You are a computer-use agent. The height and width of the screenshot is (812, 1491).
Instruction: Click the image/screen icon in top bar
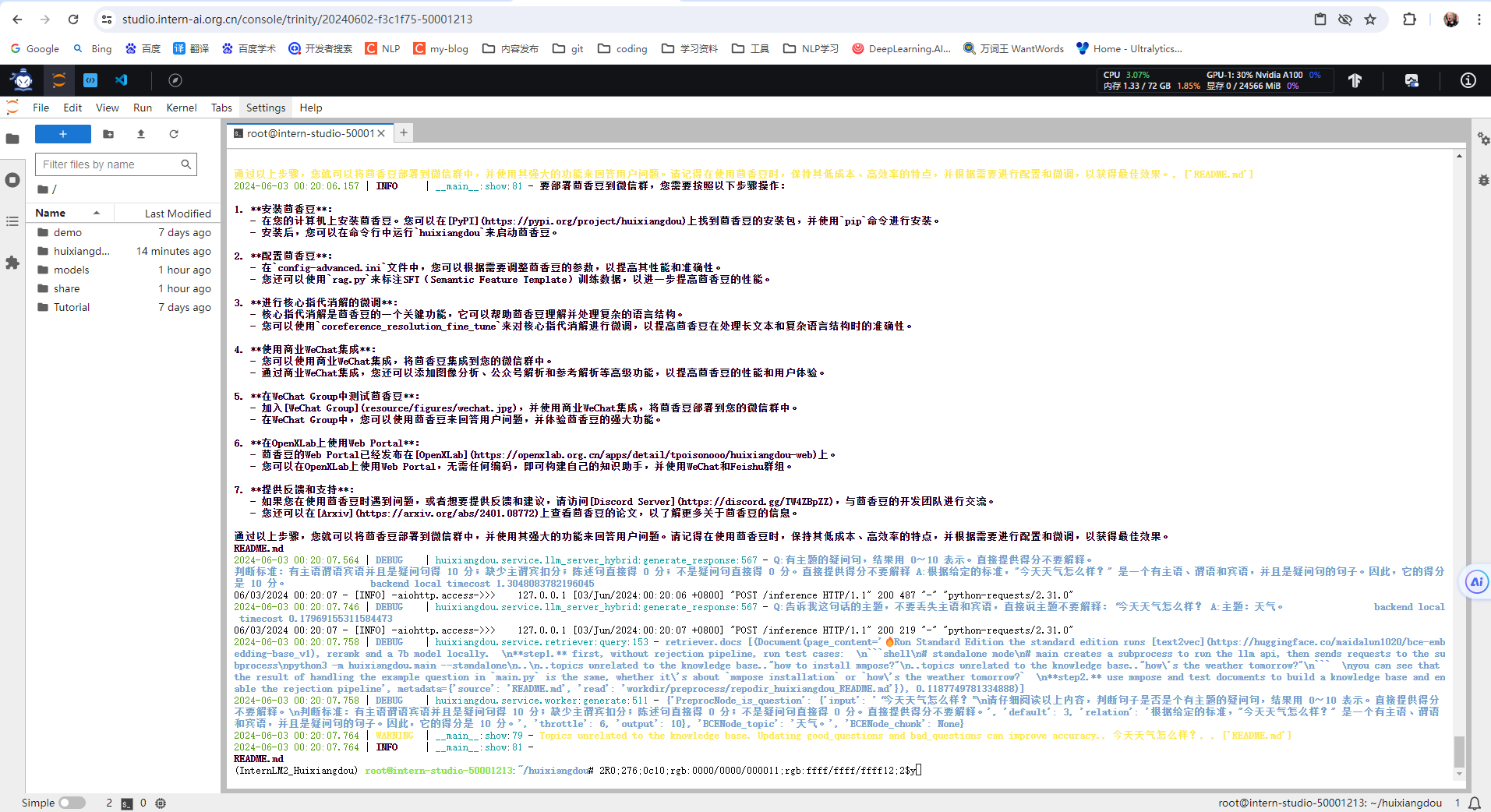(x=1412, y=80)
